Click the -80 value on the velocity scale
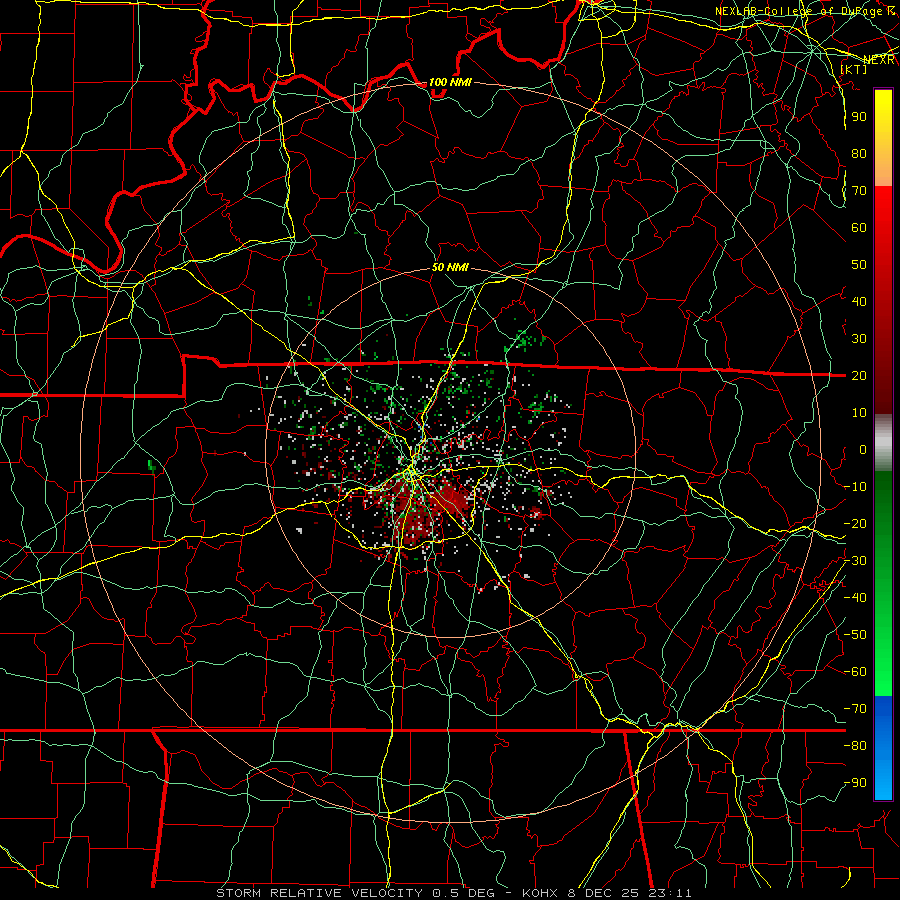The image size is (900, 900). (x=855, y=746)
